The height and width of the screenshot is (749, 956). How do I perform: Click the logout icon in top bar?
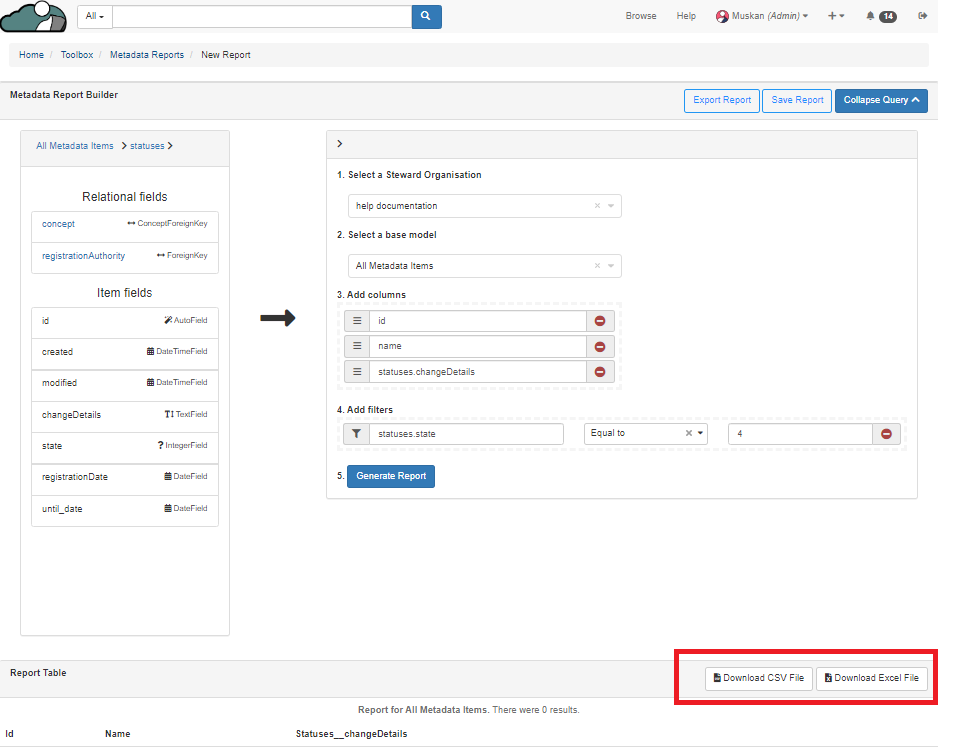[922, 16]
